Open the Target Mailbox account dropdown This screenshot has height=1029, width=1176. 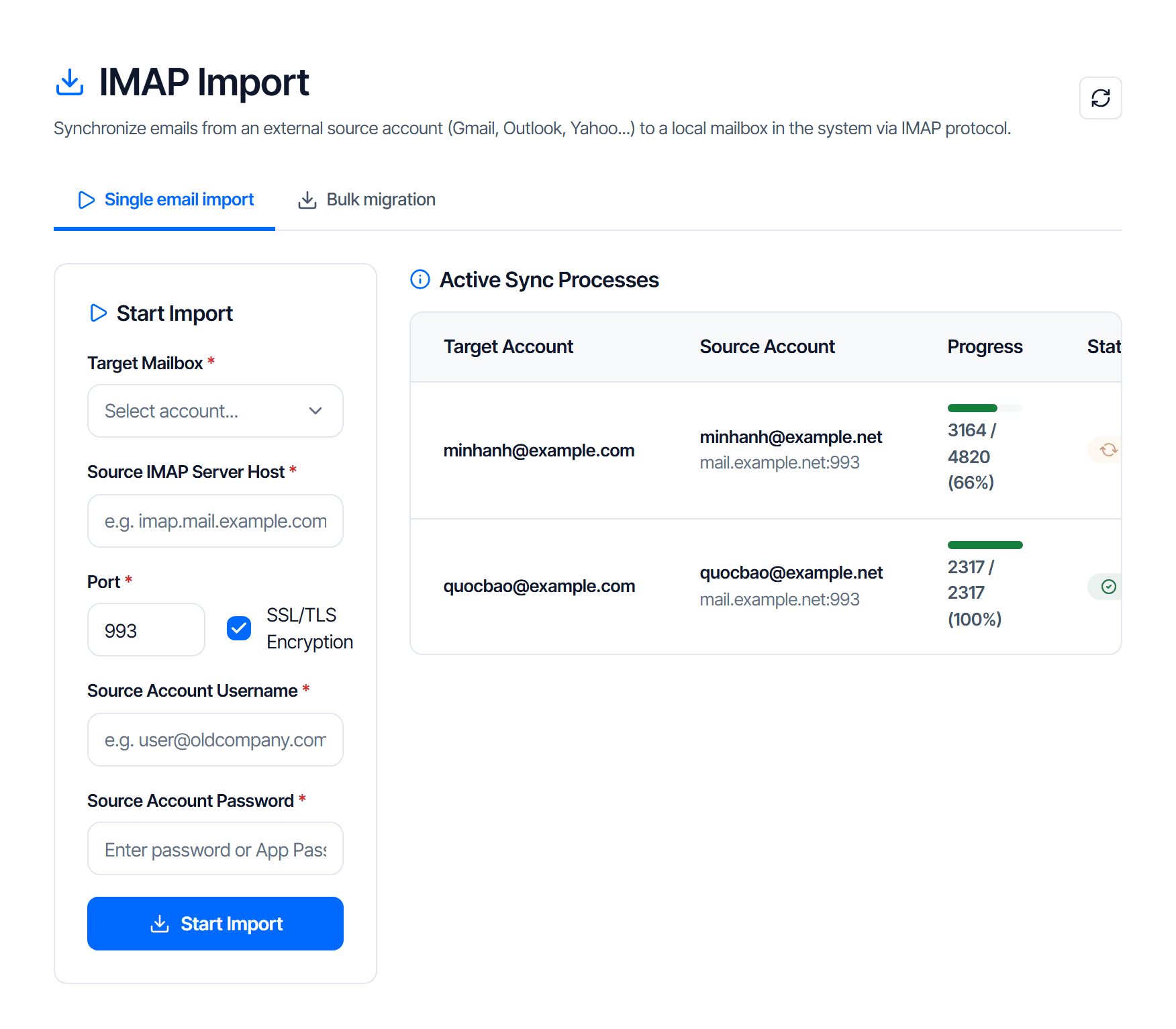click(x=215, y=411)
